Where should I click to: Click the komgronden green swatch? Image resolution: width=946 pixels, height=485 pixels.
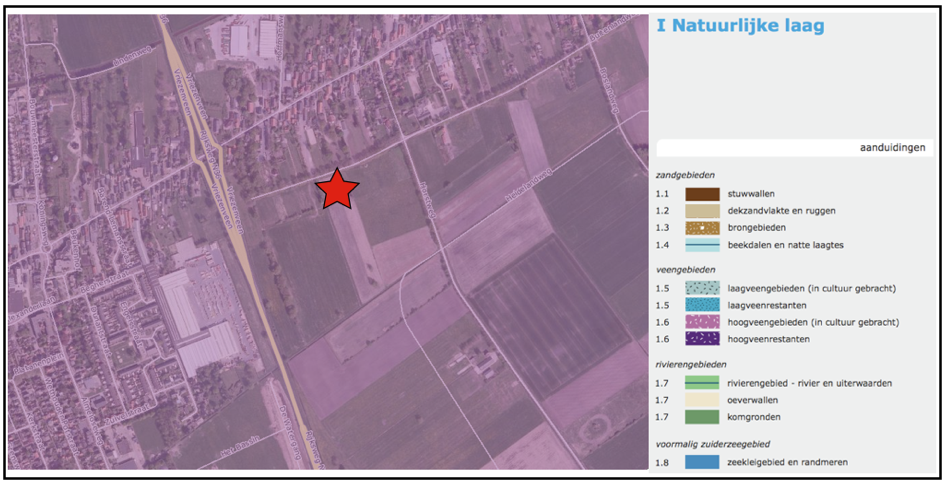[702, 416]
